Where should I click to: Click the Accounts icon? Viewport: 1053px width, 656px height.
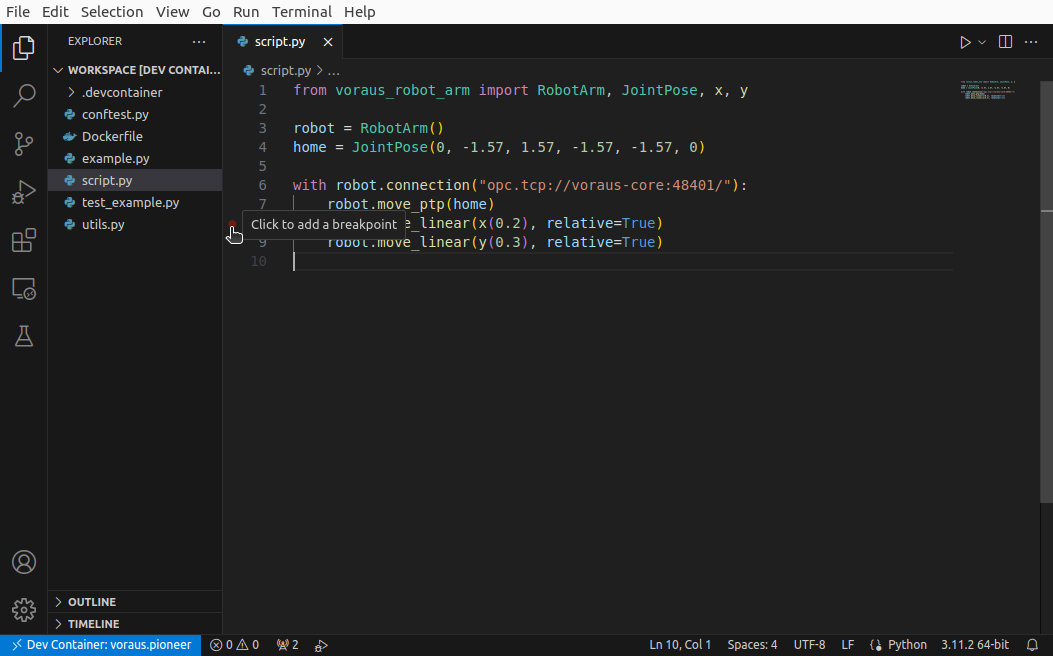(24, 562)
